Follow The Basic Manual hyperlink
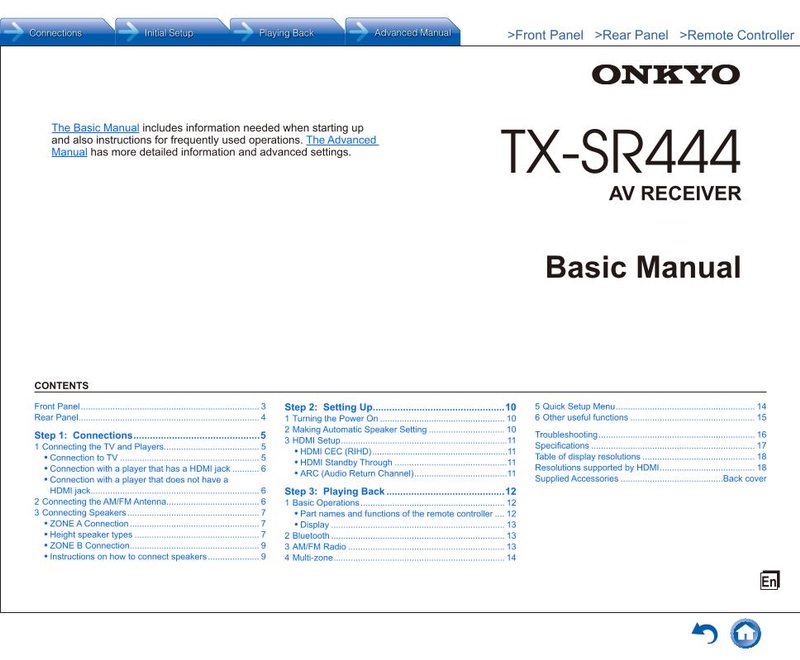This screenshot has height=660, width=800. click(x=95, y=128)
